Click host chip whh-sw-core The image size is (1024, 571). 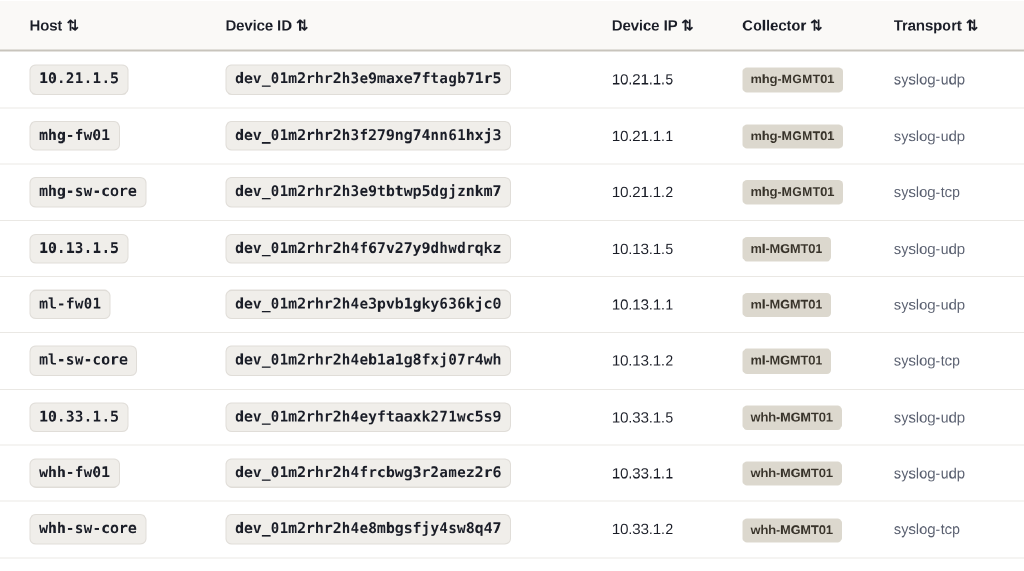88,529
